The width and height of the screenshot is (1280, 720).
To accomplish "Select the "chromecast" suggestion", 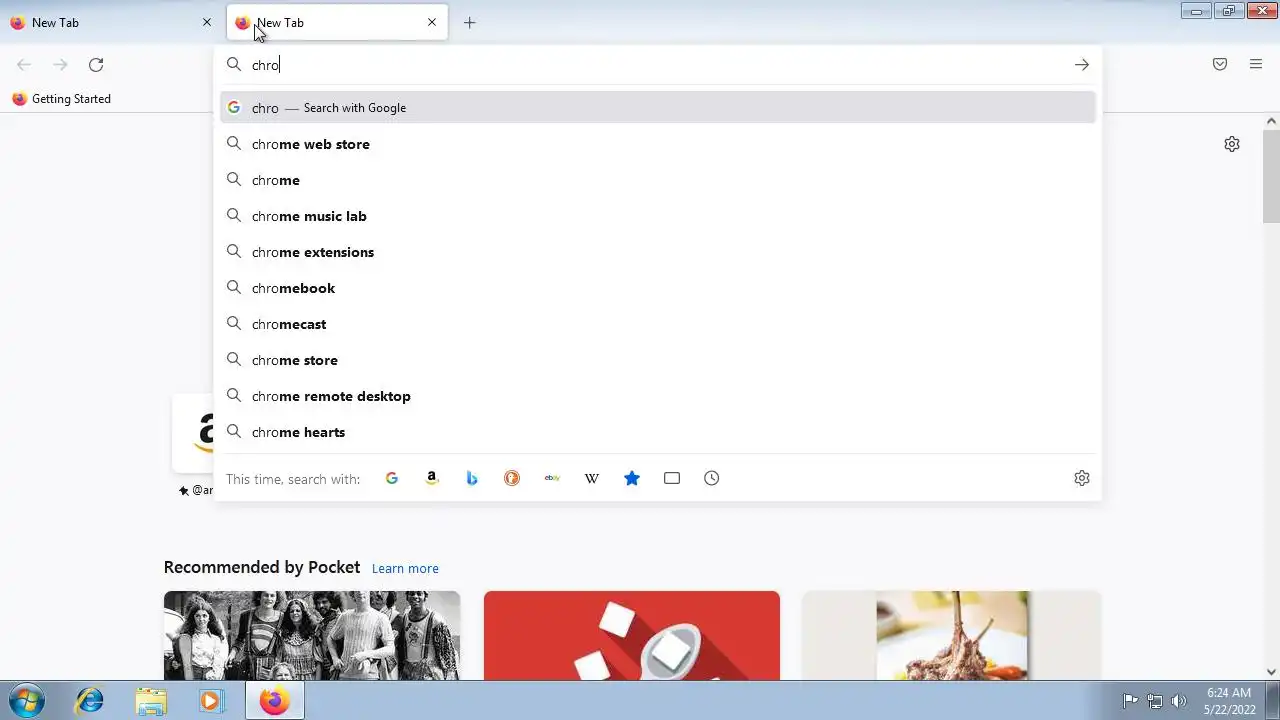I will pyautogui.click(x=658, y=324).
